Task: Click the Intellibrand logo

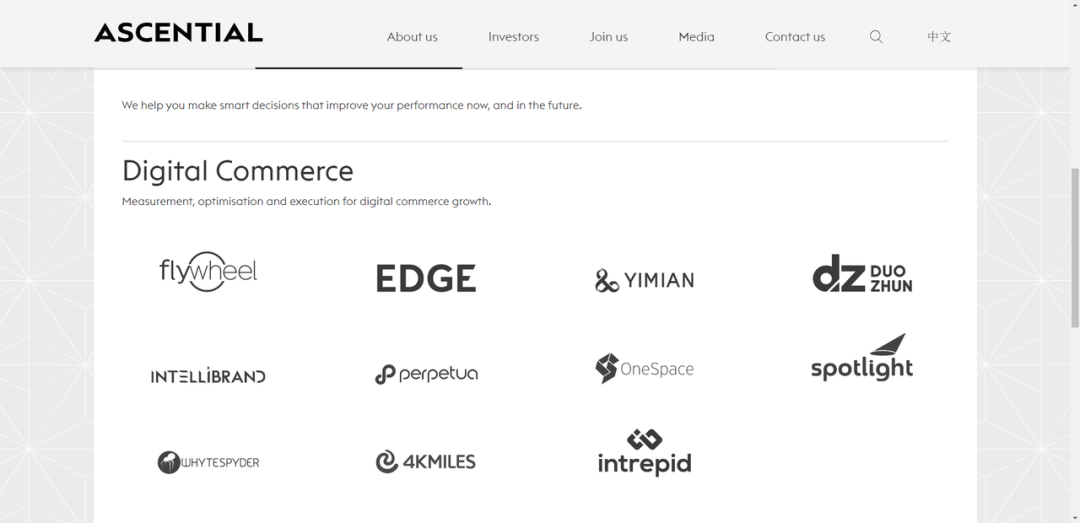Action: coord(208,376)
